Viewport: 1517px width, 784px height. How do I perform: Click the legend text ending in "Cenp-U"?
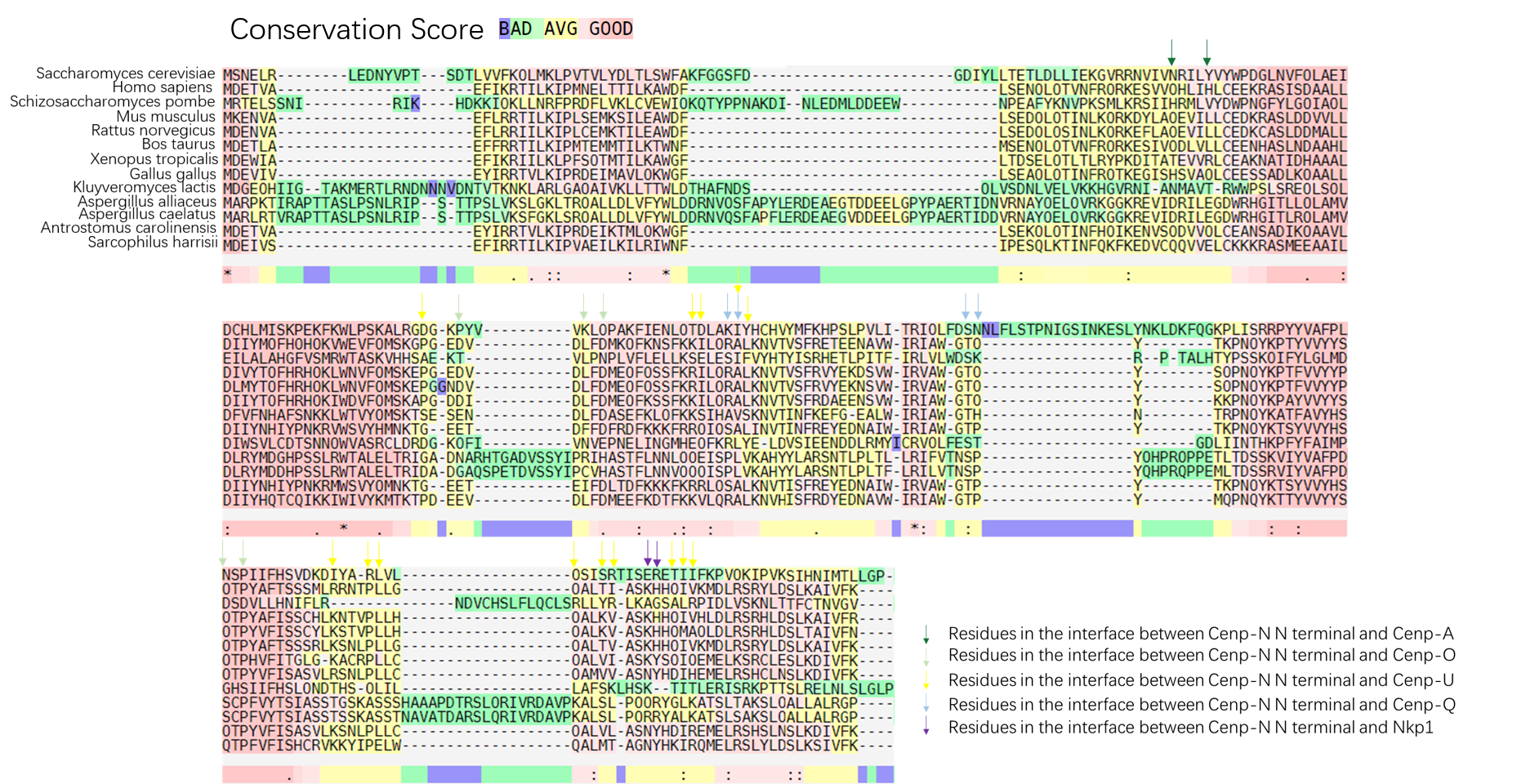pos(1202,680)
